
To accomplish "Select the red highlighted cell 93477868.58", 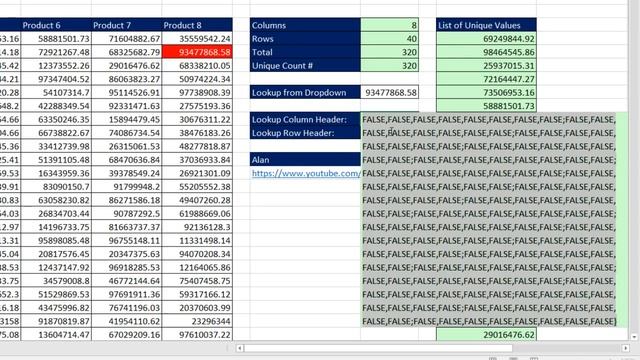I will point(197,52).
